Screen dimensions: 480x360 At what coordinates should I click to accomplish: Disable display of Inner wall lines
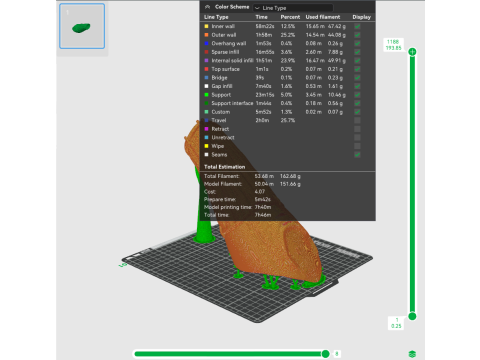(357, 26)
